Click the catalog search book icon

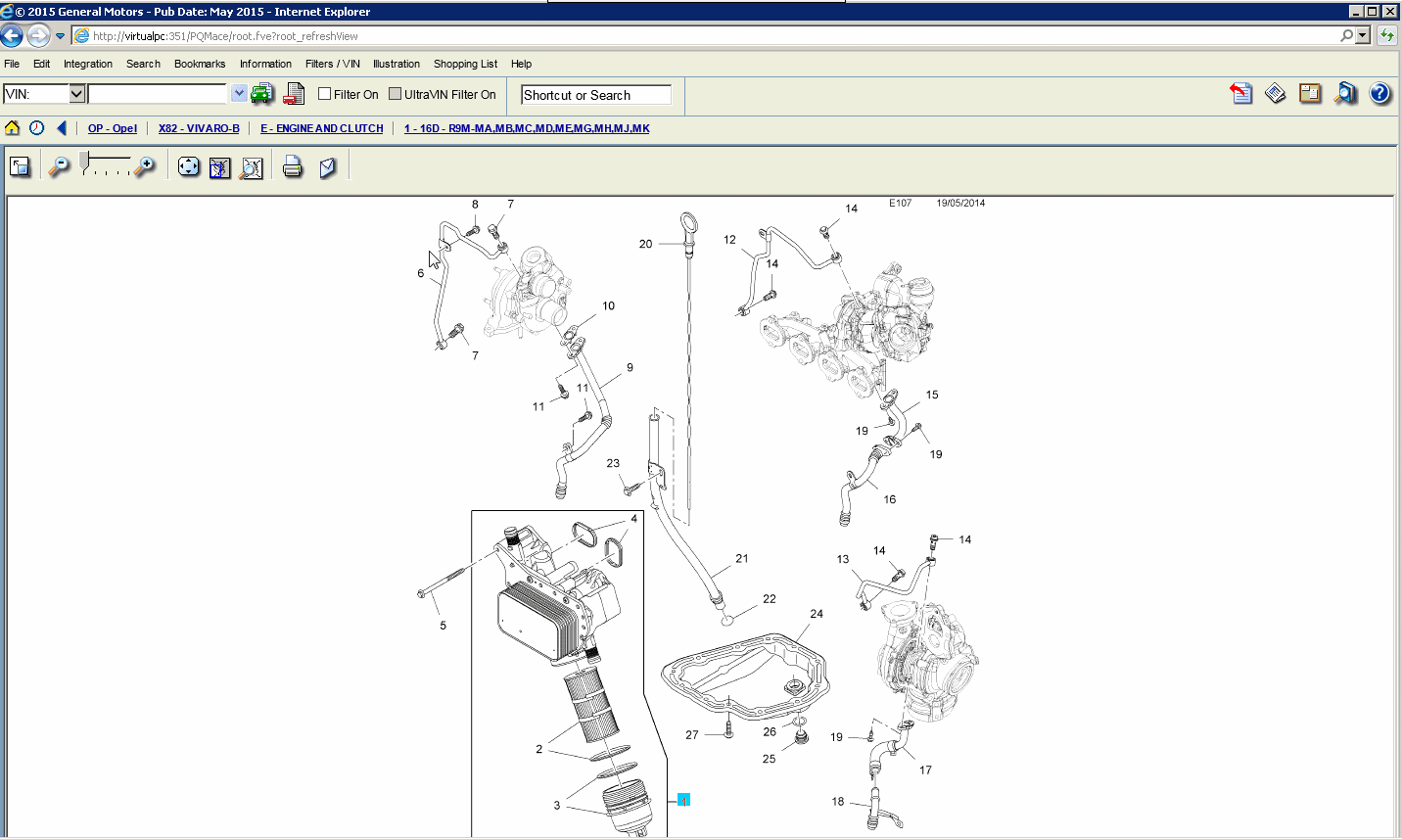[x=1344, y=93]
